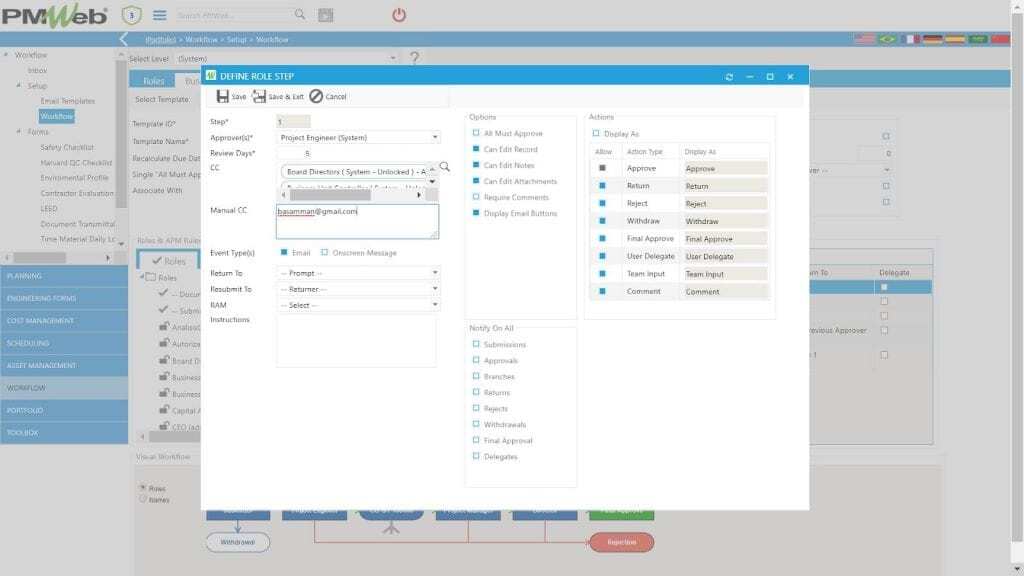Click the refresh icon in dialog title bar
The image size is (1024, 576).
click(x=729, y=76)
